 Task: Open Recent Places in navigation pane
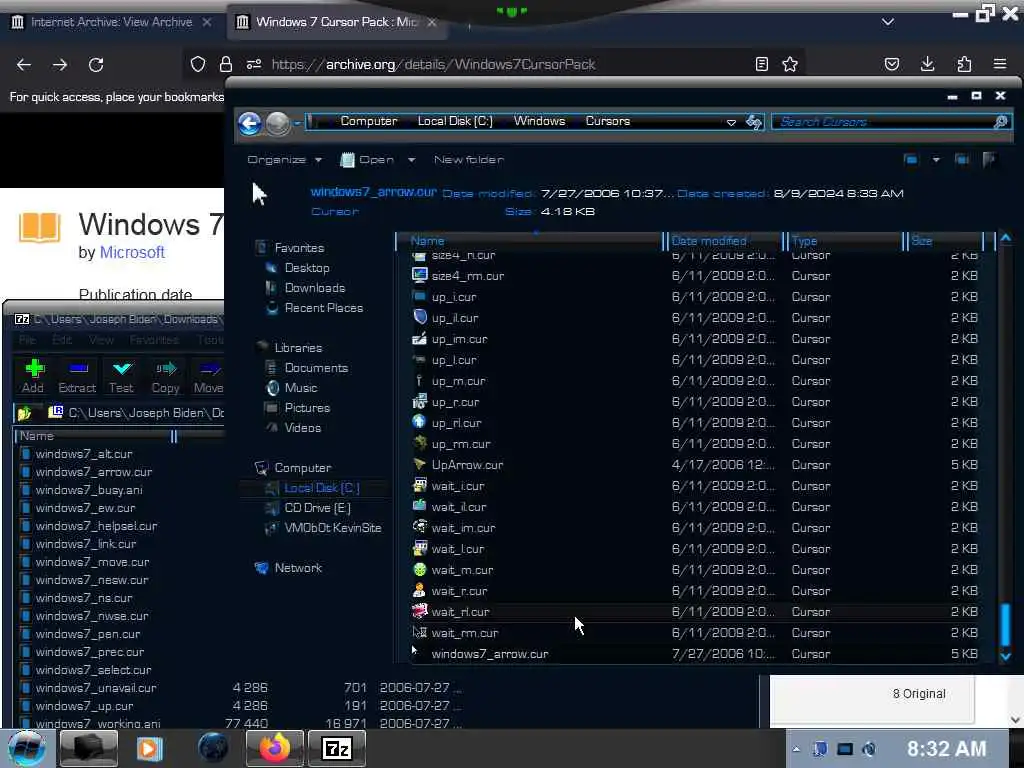click(324, 308)
